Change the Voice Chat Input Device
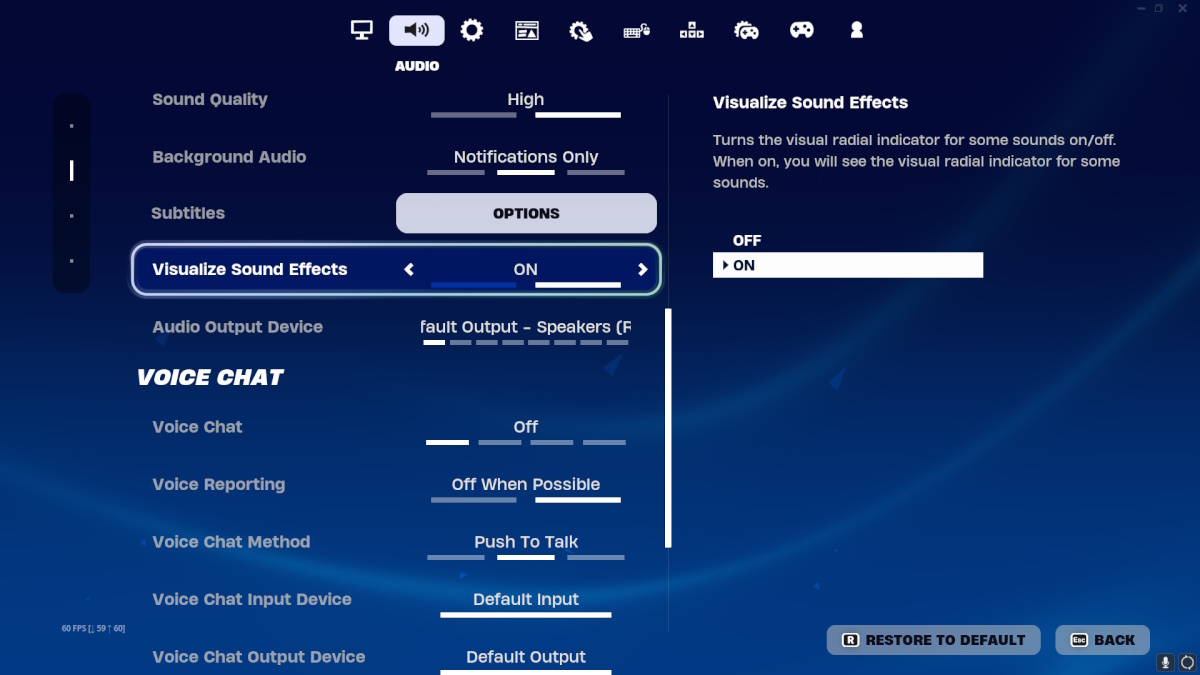 [x=526, y=600]
